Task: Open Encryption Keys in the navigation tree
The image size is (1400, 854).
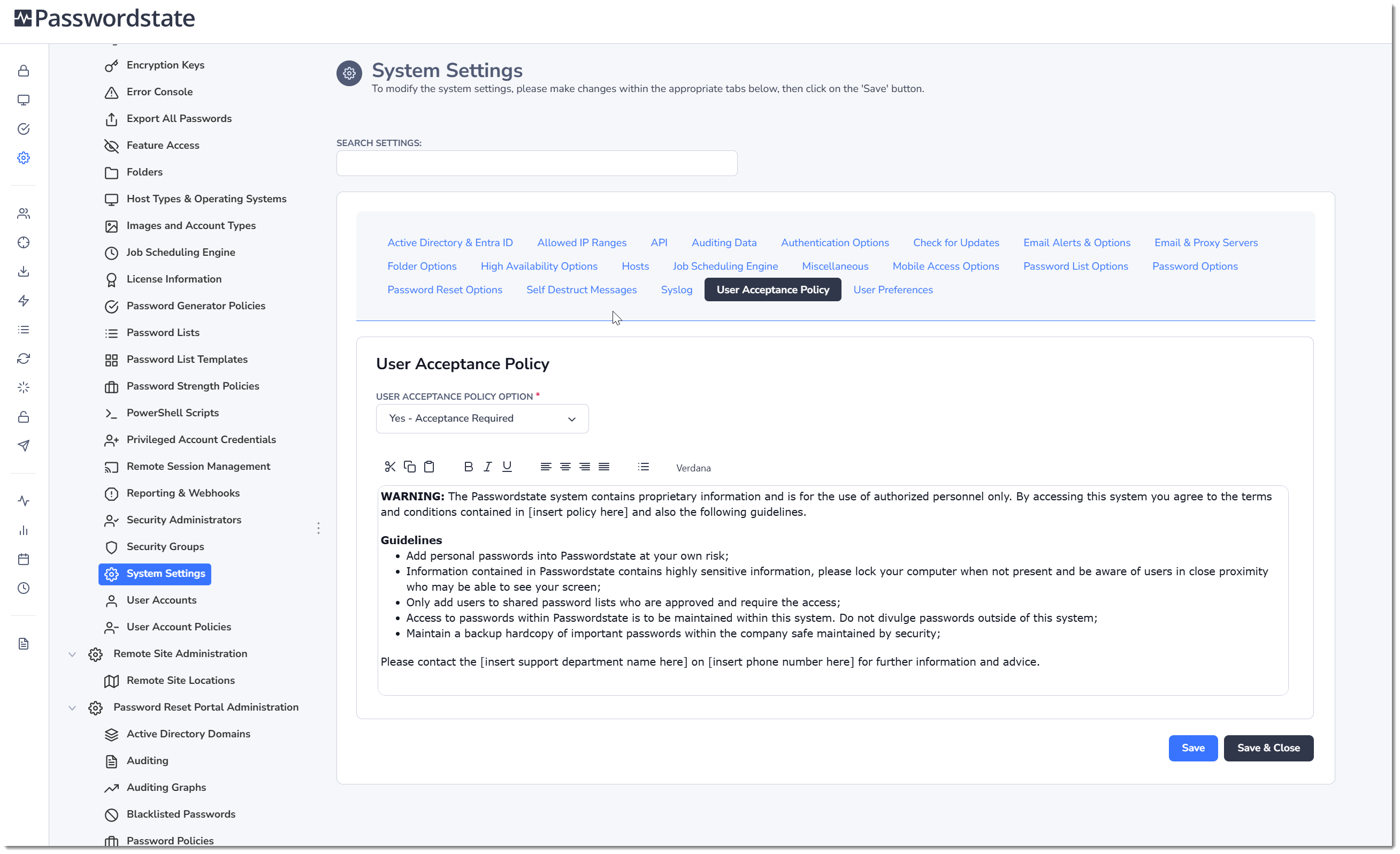Action: [x=165, y=65]
